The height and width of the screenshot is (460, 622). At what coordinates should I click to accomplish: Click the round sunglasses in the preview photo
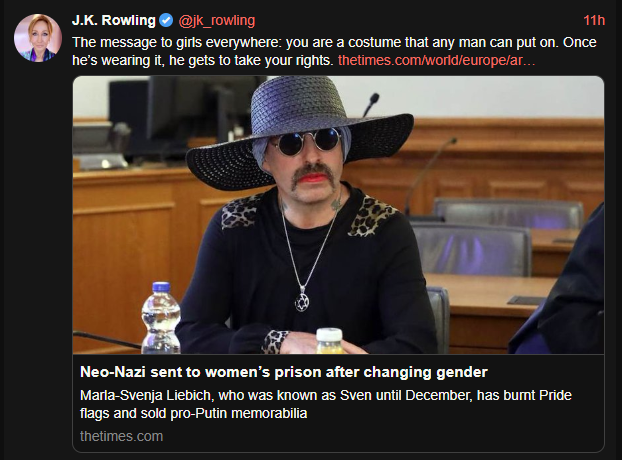tap(305, 140)
